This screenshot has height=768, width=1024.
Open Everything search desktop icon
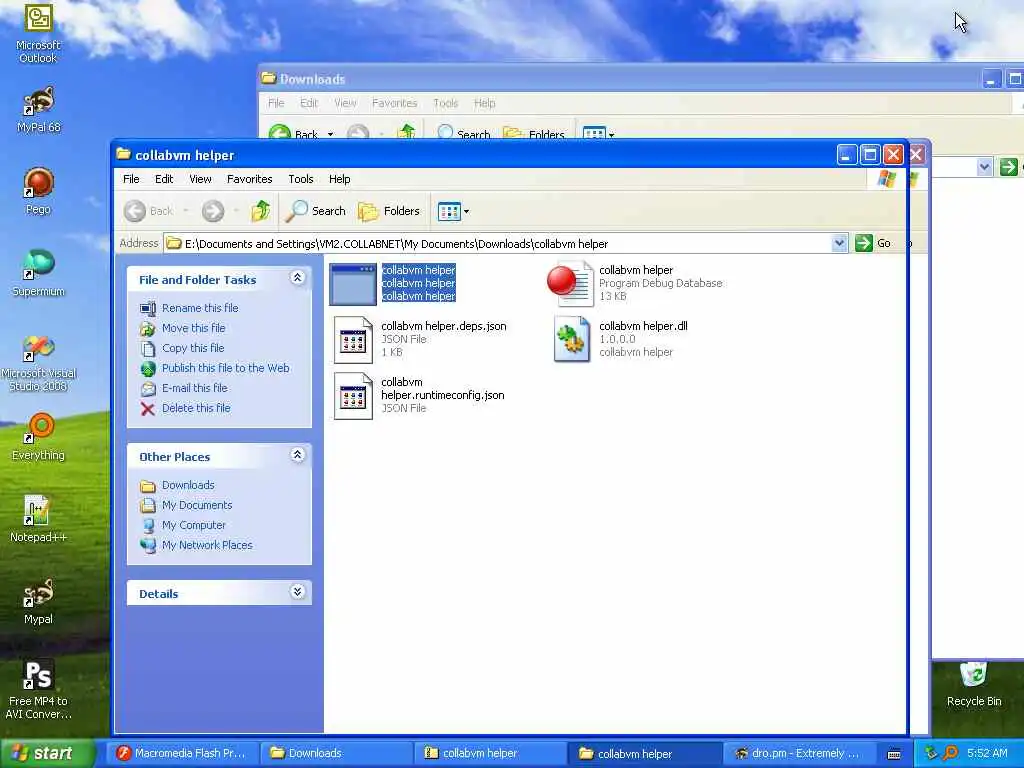[x=38, y=436]
